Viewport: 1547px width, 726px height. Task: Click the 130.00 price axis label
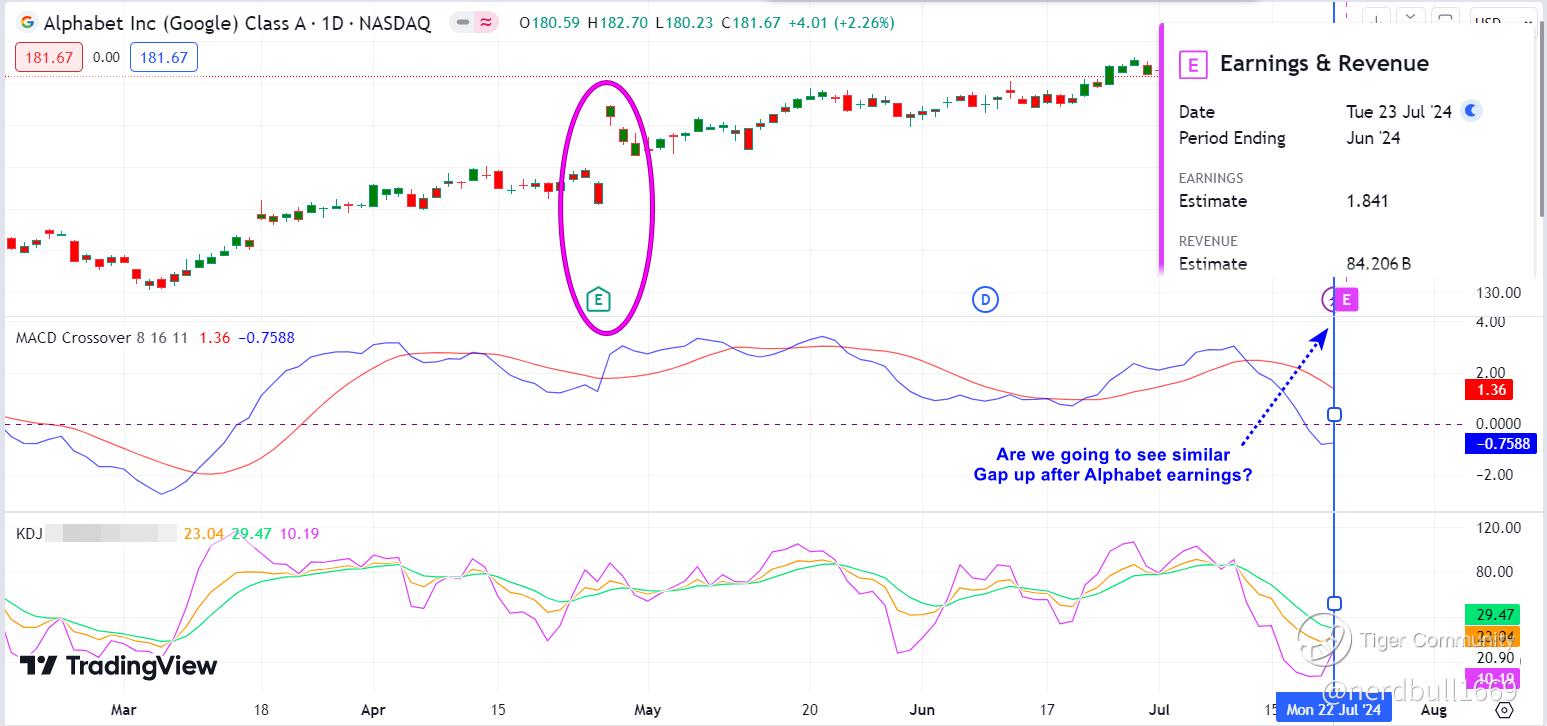pos(1497,293)
